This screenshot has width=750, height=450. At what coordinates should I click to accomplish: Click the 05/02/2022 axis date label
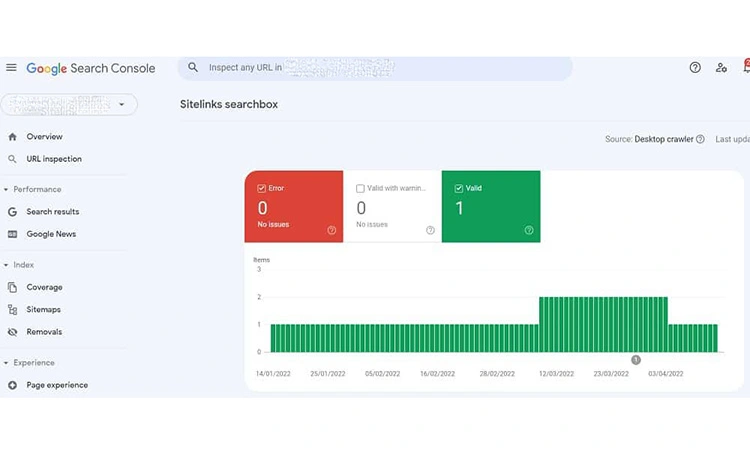[x=382, y=373]
